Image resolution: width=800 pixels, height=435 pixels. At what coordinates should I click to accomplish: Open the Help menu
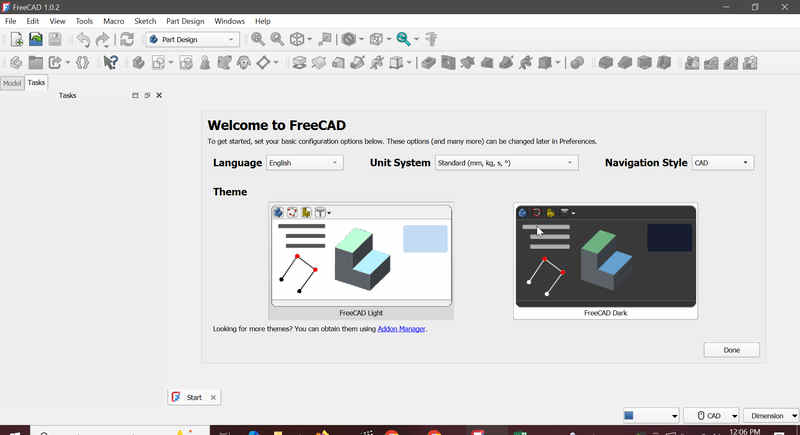[263, 21]
